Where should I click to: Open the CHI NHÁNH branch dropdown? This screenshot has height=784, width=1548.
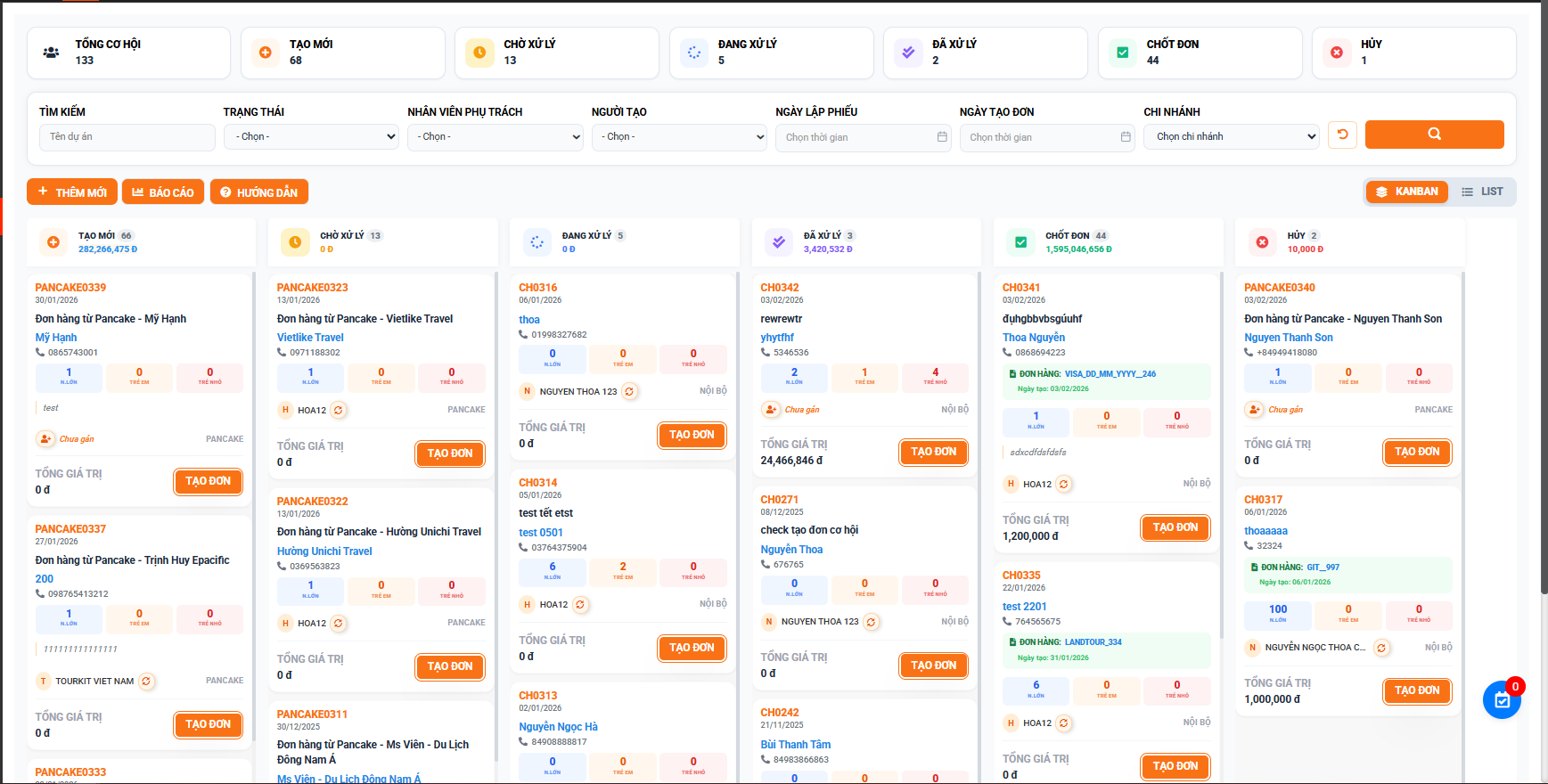[1231, 137]
